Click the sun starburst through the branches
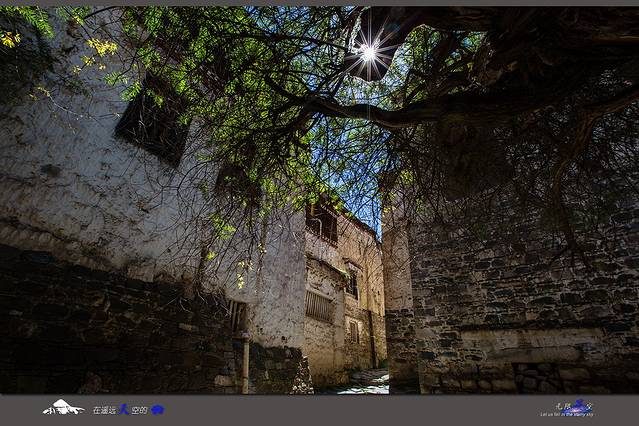 [x=369, y=54]
